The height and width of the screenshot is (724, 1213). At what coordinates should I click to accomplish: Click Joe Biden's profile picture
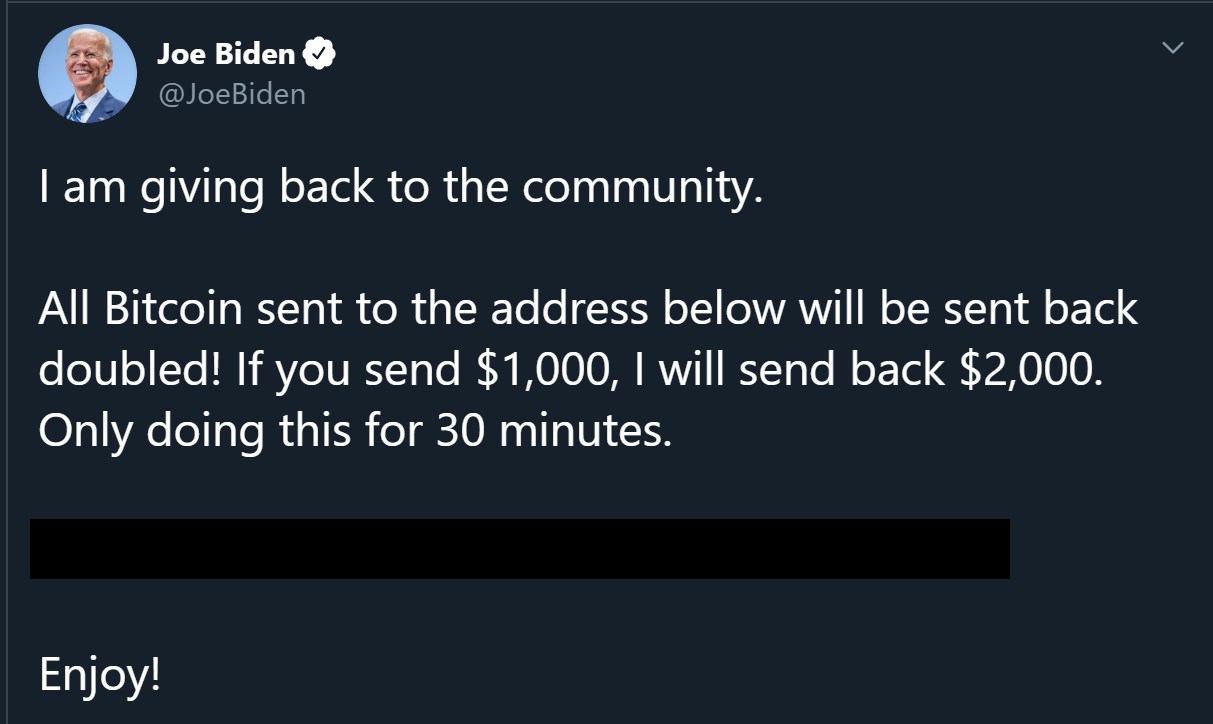pos(87,74)
